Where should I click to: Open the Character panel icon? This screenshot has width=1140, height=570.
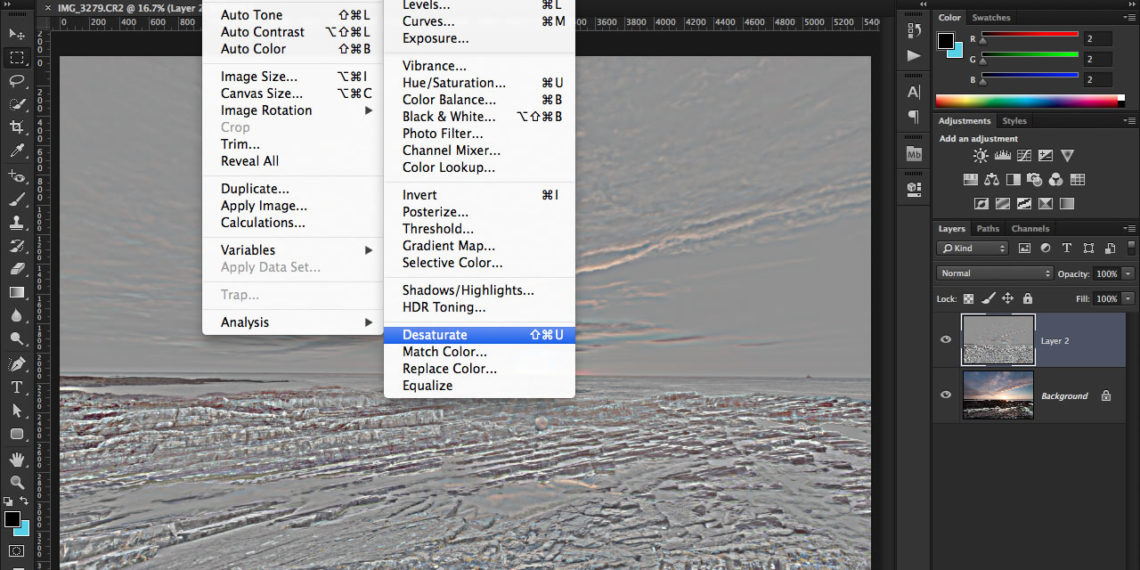(914, 92)
